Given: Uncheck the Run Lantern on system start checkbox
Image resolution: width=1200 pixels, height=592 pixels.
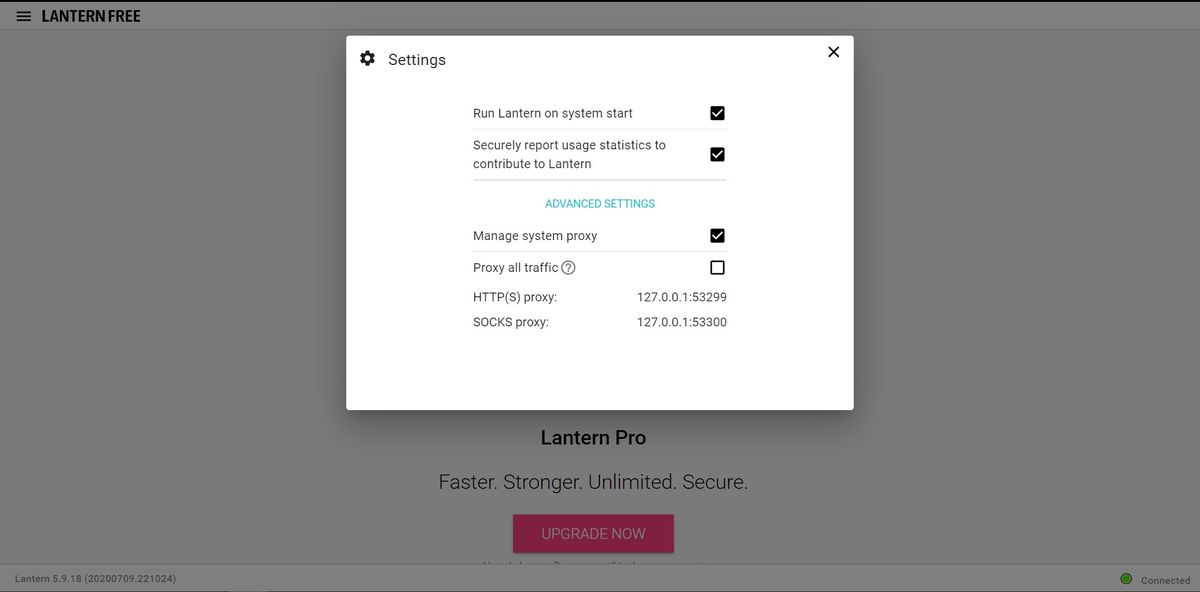Looking at the screenshot, I should pyautogui.click(x=717, y=113).
